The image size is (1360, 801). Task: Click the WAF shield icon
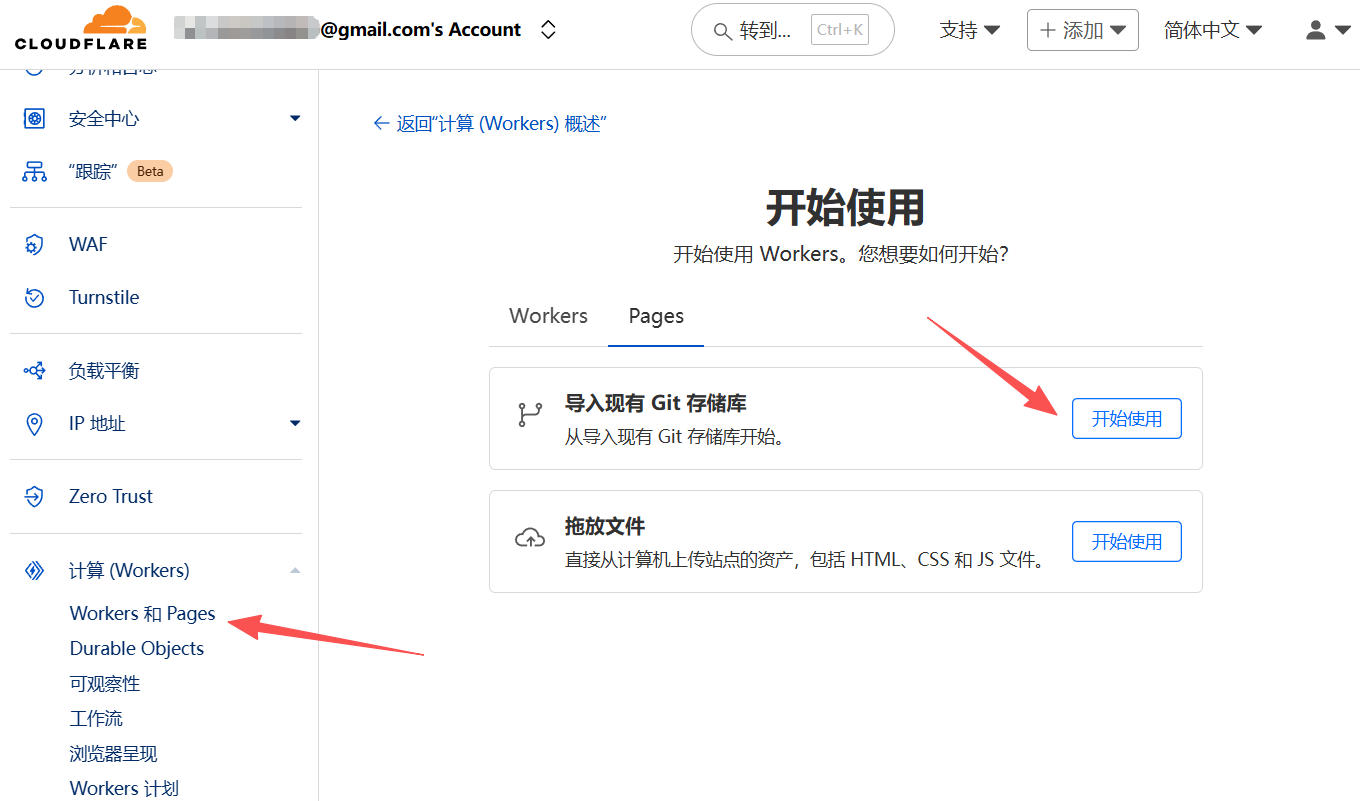point(35,245)
